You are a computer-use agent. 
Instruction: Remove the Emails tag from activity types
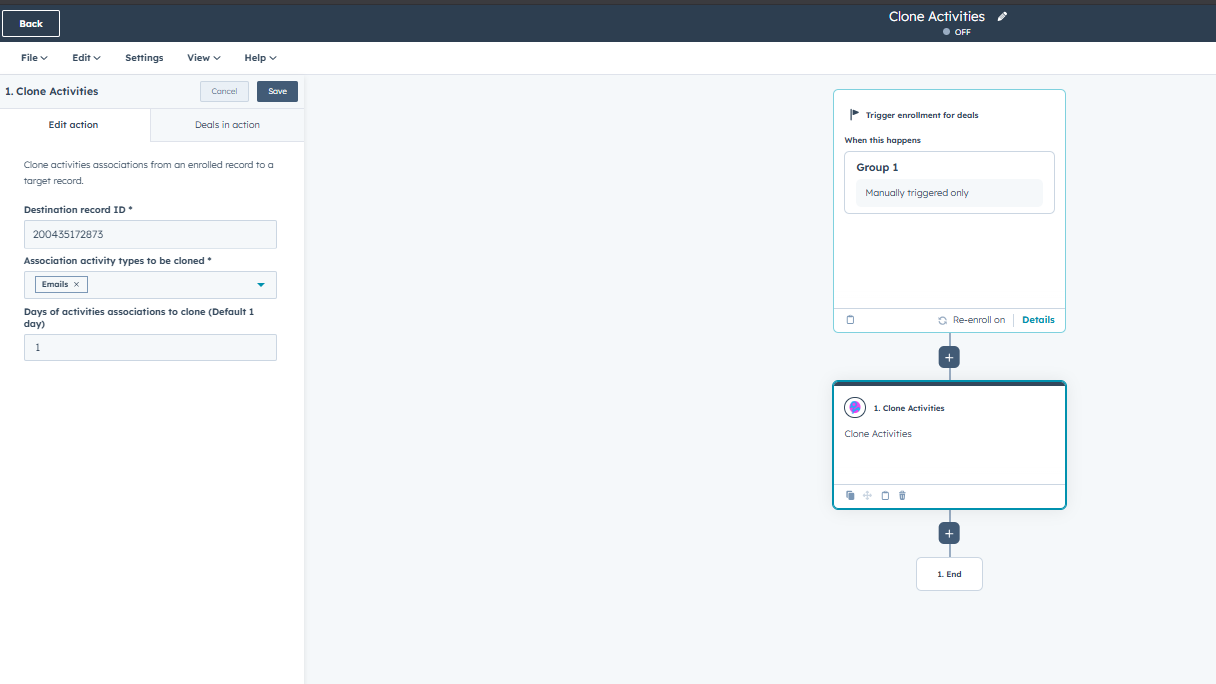coord(76,285)
